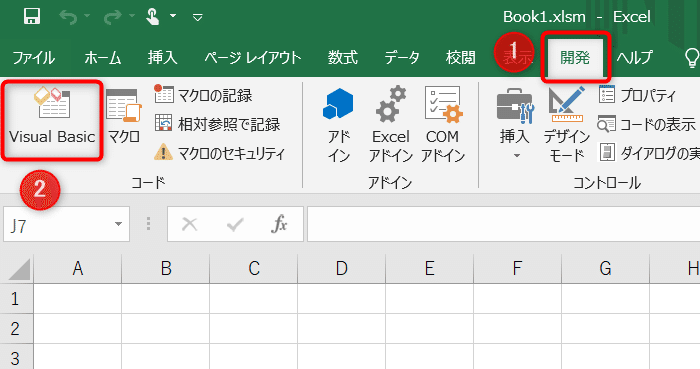Open COM アドイン dialog

click(442, 124)
